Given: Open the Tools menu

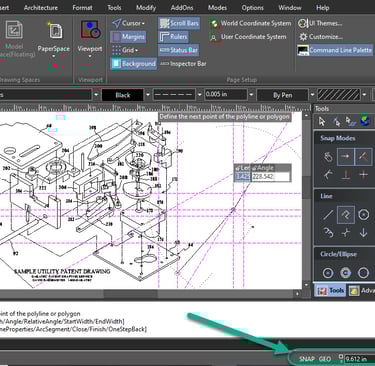Looking at the screenshot, I should tap(114, 7).
